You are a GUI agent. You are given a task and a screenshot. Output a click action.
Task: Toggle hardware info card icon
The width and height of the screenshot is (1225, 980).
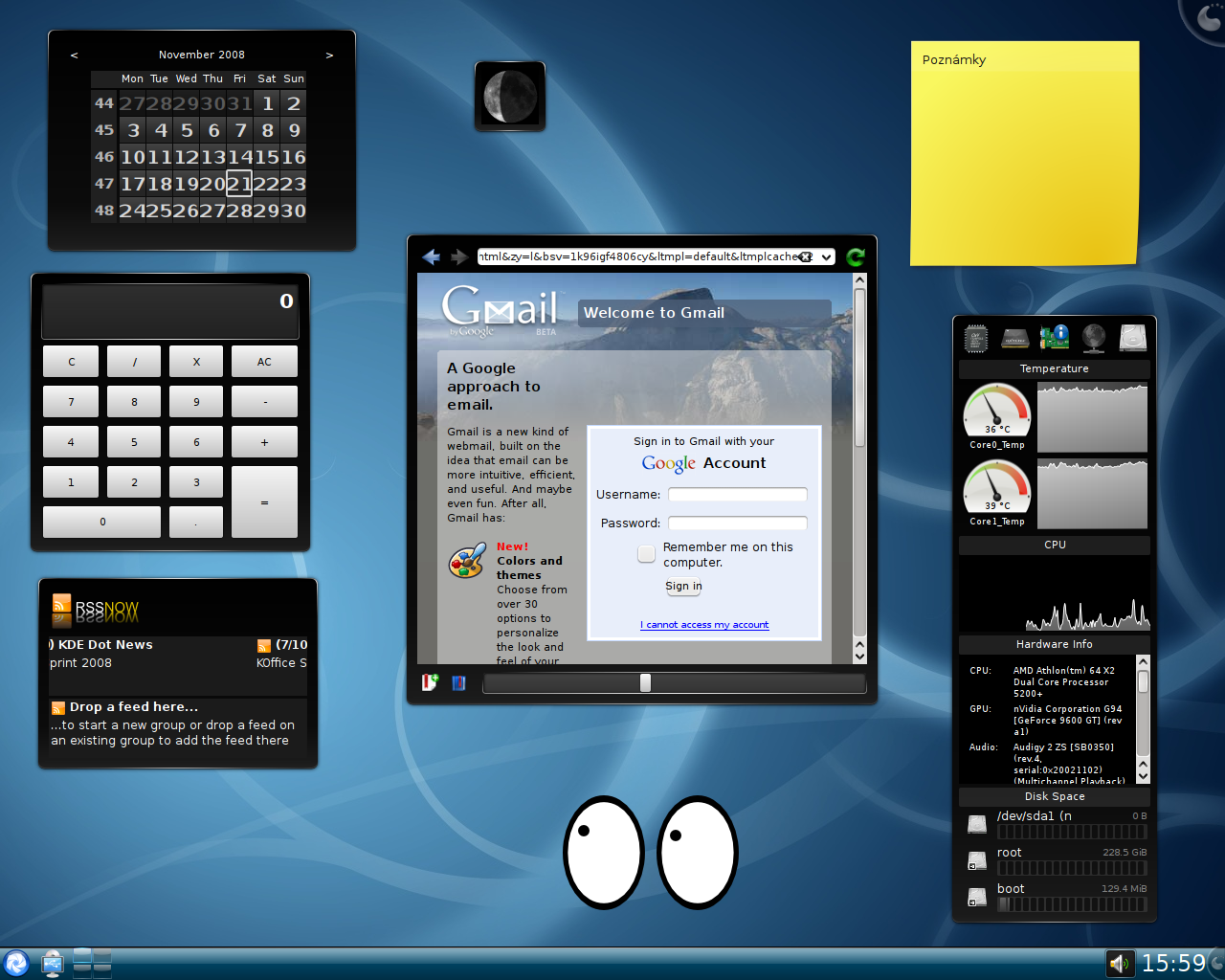click(1055, 338)
